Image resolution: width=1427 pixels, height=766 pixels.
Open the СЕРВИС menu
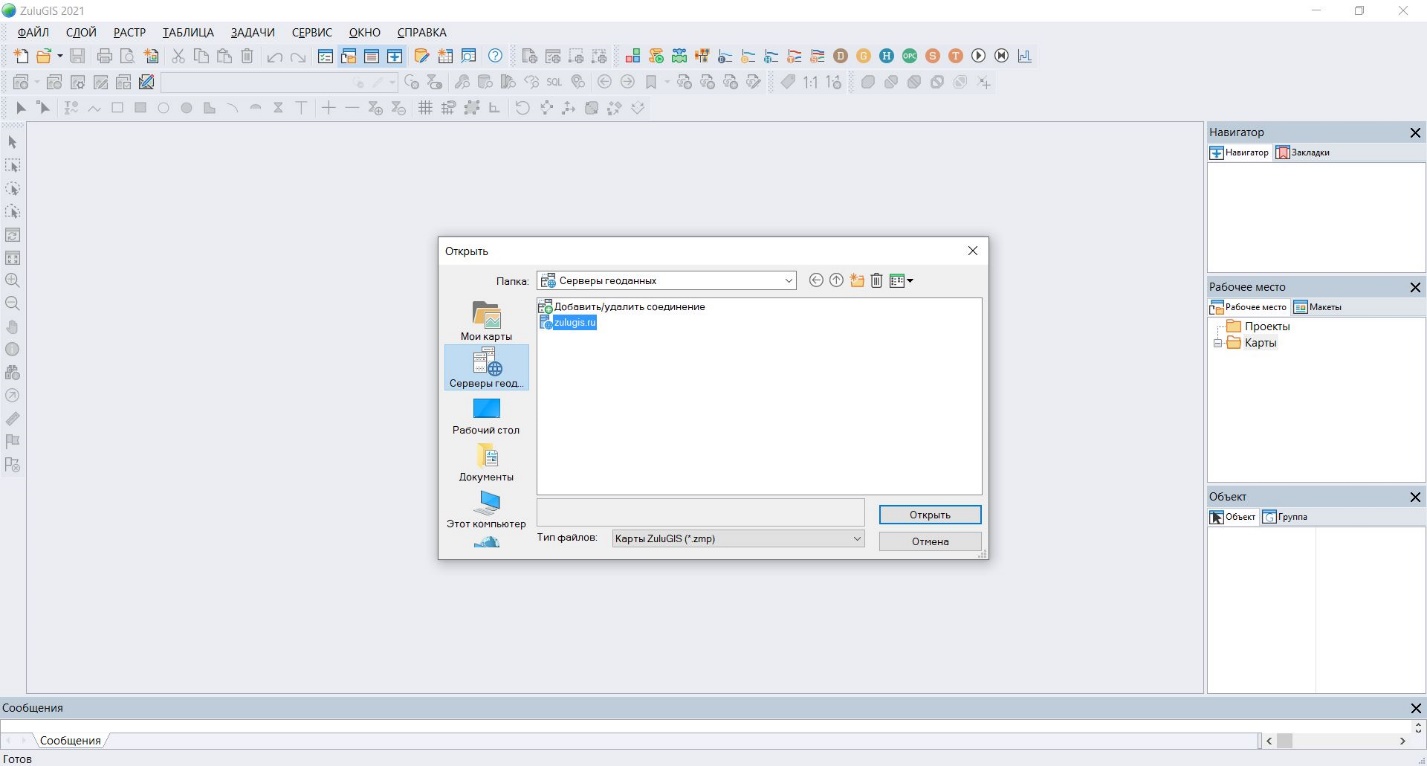312,32
